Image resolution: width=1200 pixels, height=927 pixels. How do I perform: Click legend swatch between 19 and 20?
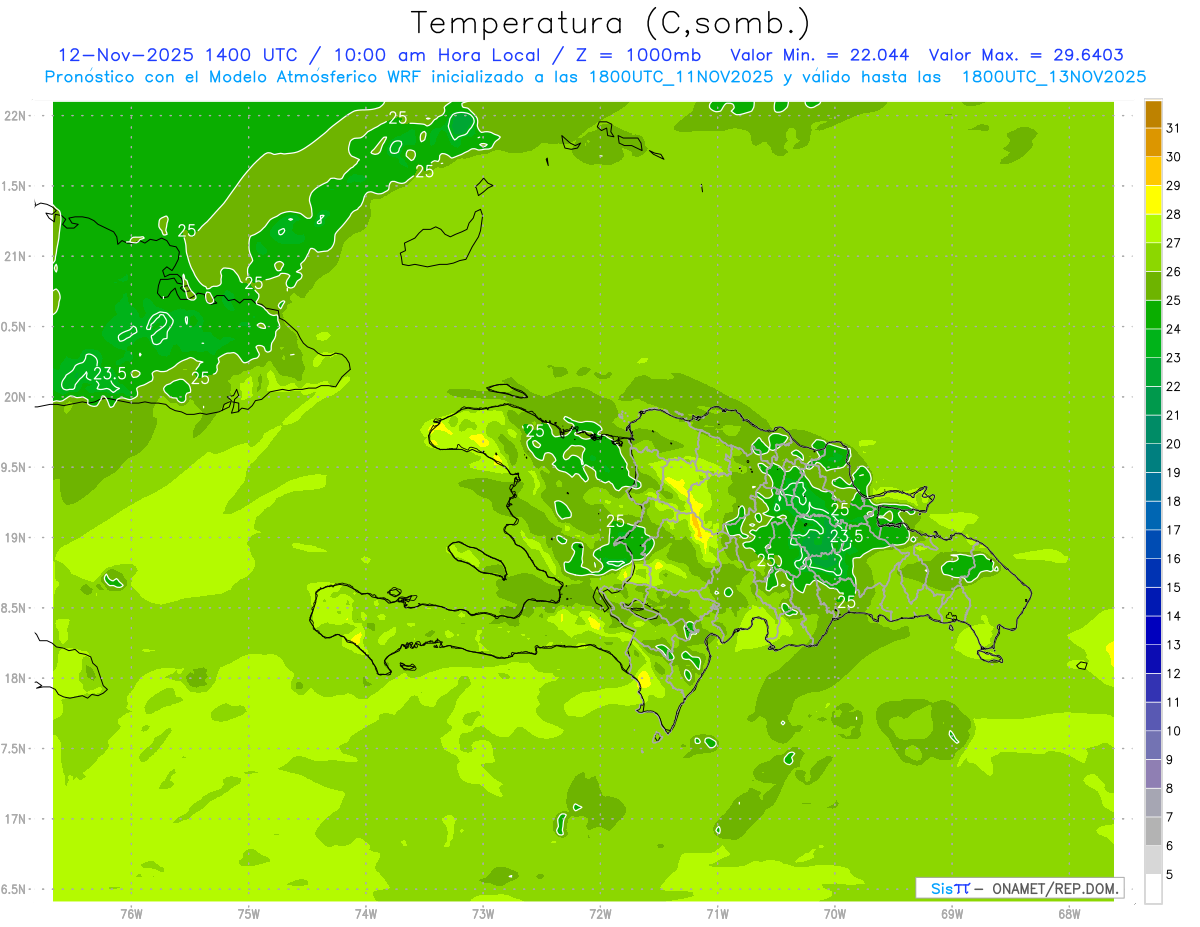click(x=1153, y=458)
